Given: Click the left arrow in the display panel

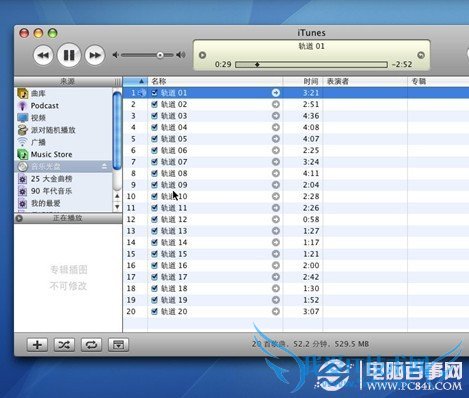Looking at the screenshot, I should click(x=202, y=55).
